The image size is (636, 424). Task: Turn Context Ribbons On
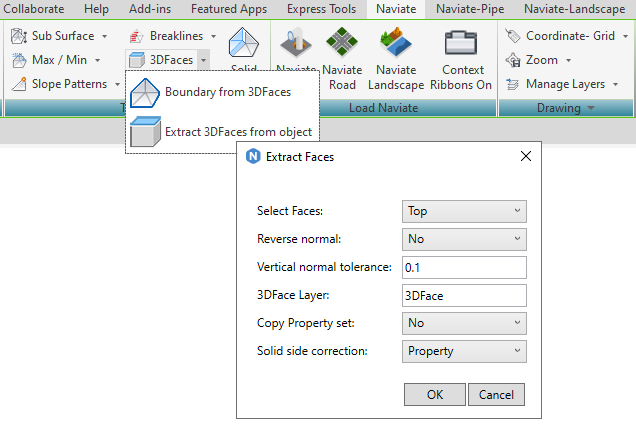point(461,60)
